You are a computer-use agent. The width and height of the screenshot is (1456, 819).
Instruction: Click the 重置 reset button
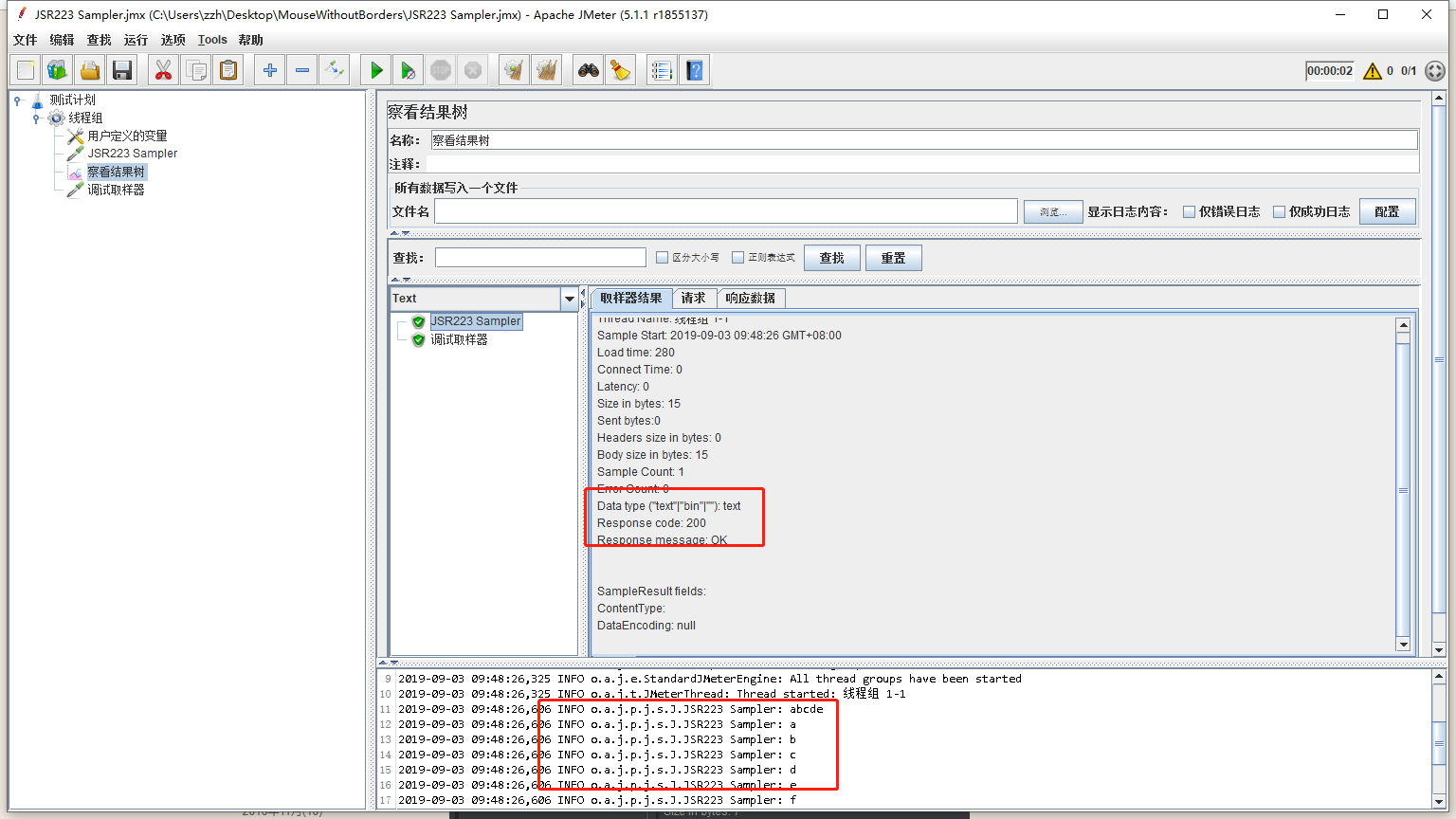[894, 258]
